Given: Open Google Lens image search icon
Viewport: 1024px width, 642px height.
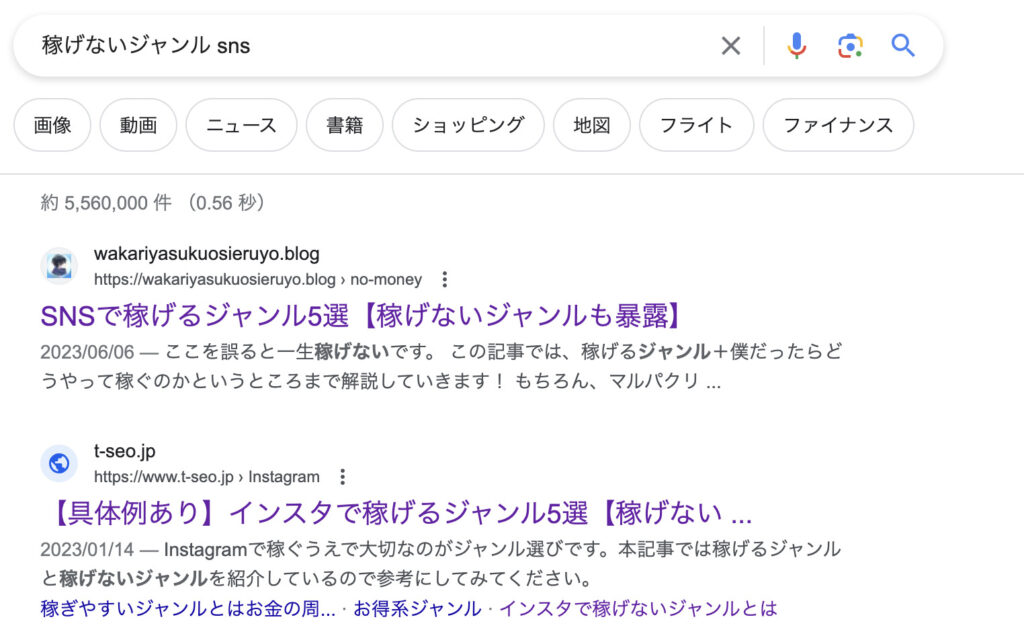Looking at the screenshot, I should point(850,45).
